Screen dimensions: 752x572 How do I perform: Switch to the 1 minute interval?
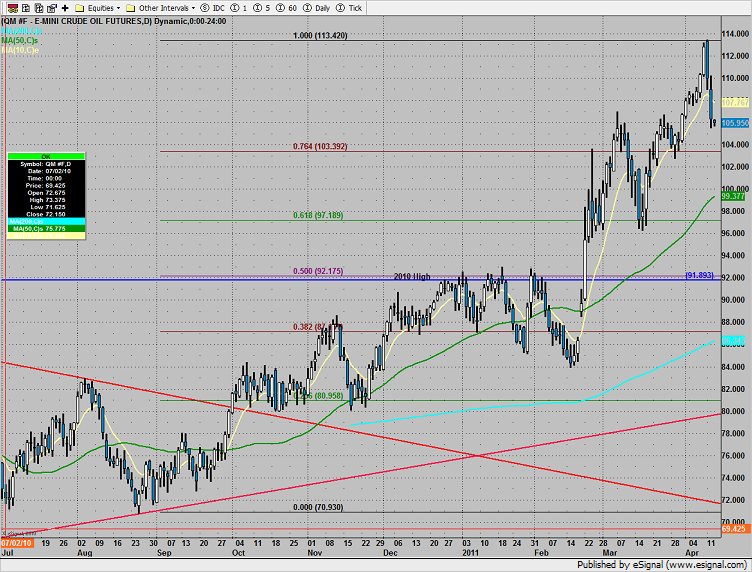[x=239, y=8]
